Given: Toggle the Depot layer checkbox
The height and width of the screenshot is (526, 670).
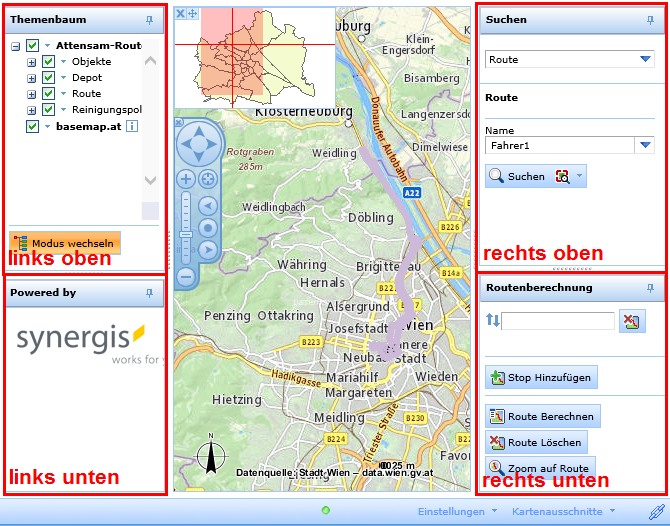Looking at the screenshot, I should (48, 78).
